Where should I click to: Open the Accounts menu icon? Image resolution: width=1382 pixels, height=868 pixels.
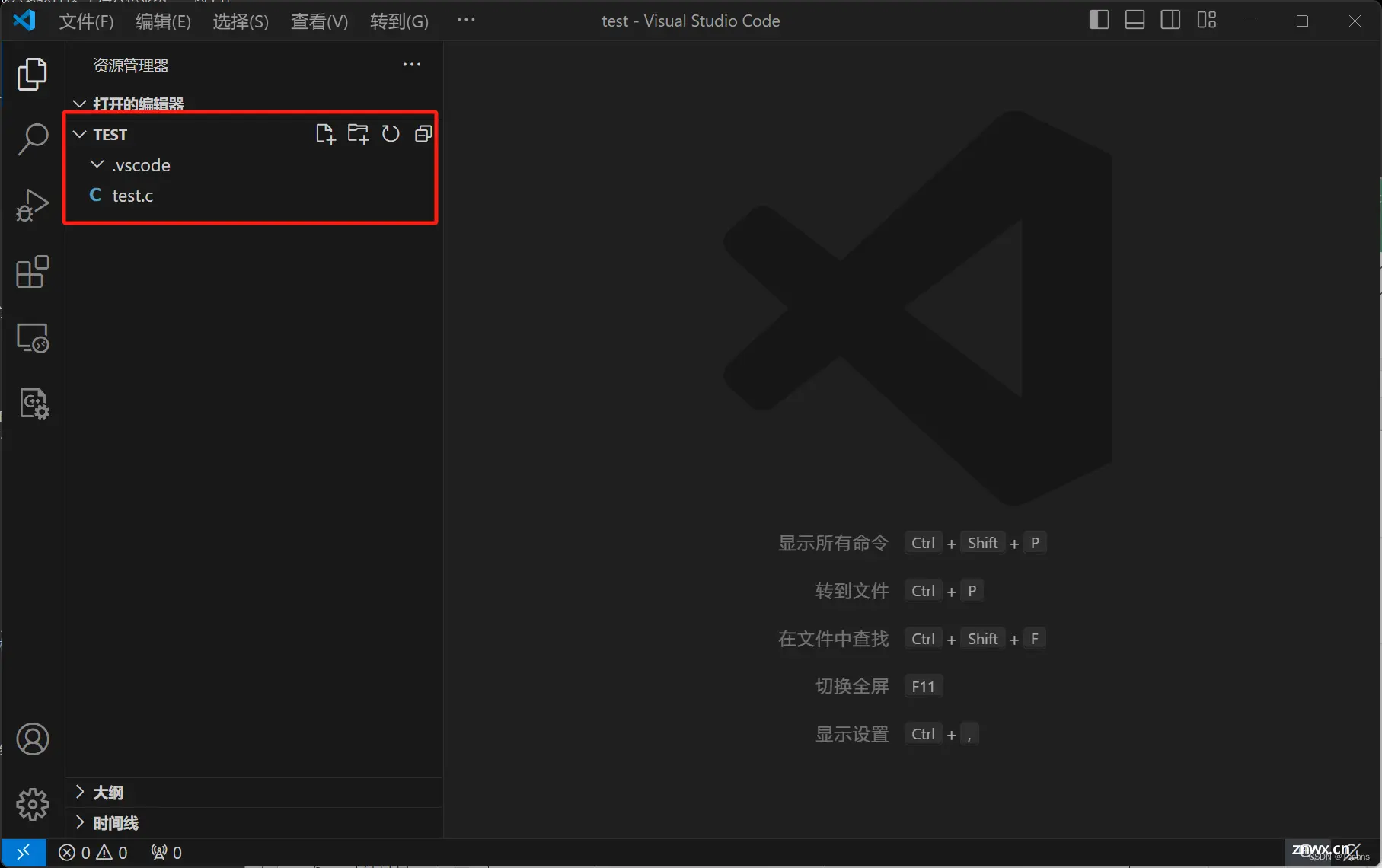[x=32, y=739]
